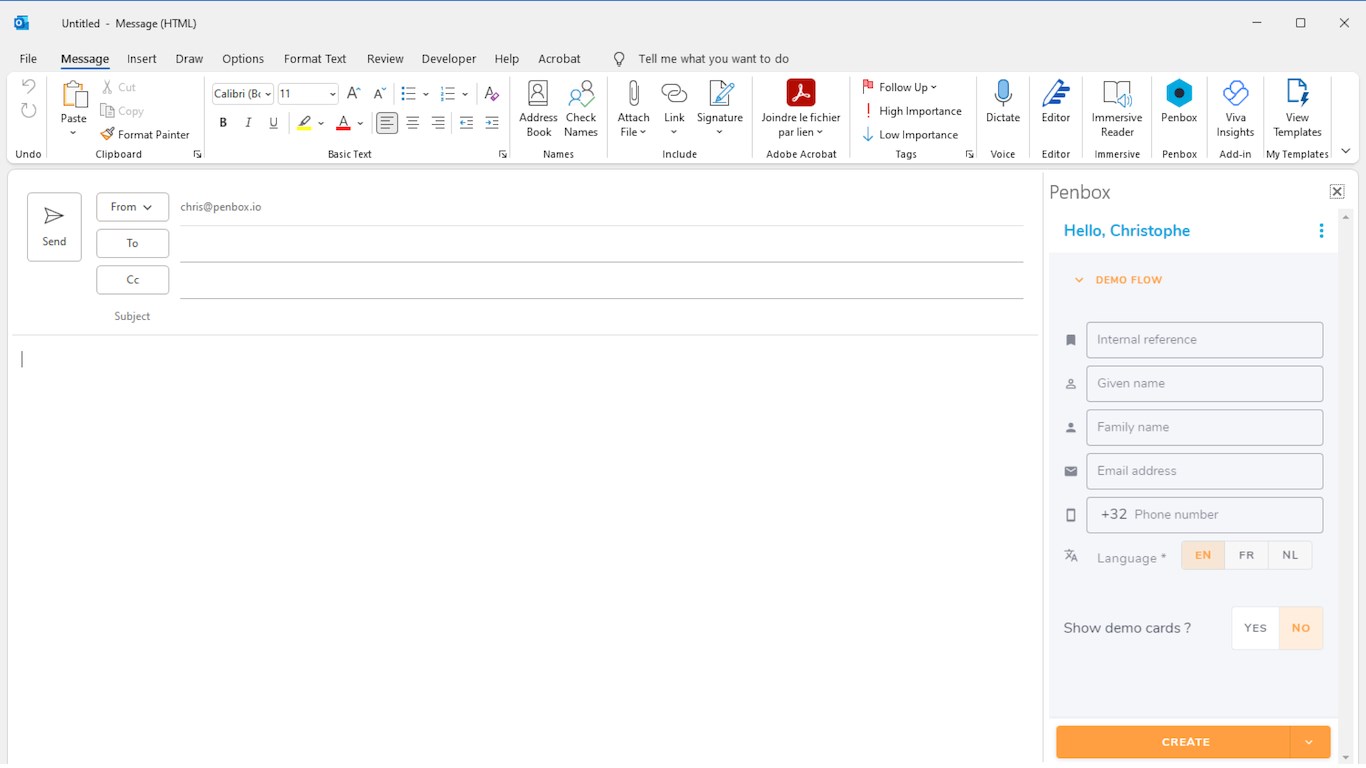Click the Redo arrow icon
Image resolution: width=1366 pixels, height=768 pixels.
click(x=28, y=111)
